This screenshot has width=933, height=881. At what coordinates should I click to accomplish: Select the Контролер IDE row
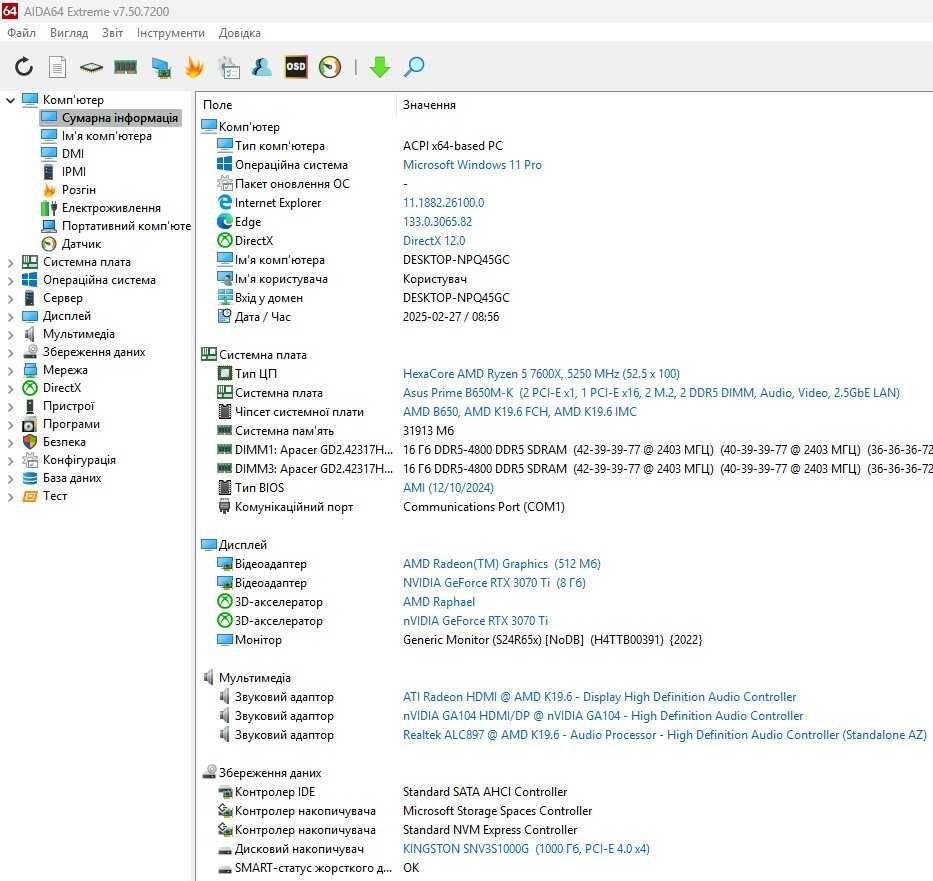565,792
